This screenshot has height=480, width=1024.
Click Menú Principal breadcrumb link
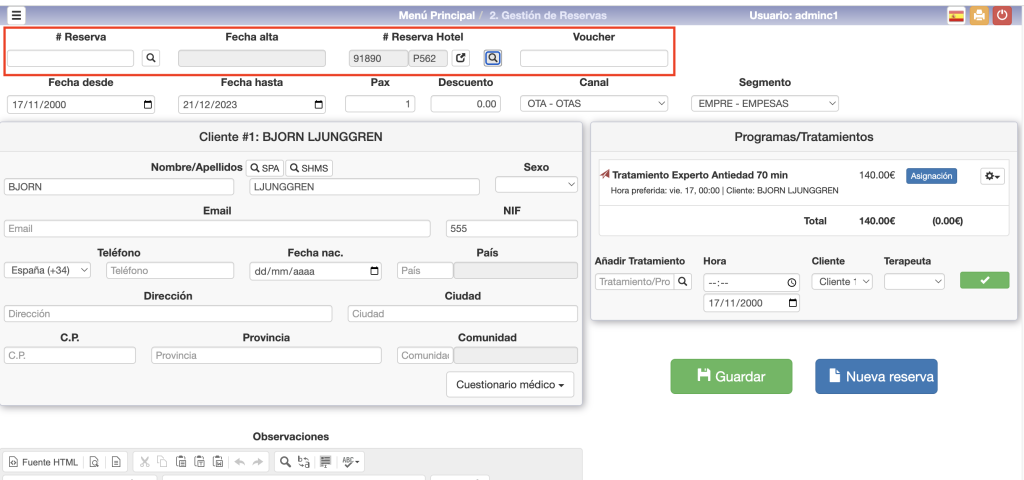click(435, 15)
